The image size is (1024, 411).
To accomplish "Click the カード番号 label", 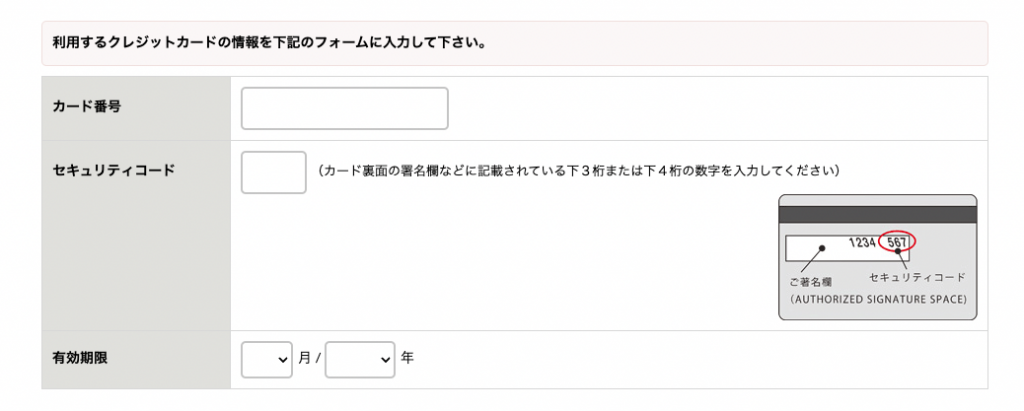I will point(87,106).
